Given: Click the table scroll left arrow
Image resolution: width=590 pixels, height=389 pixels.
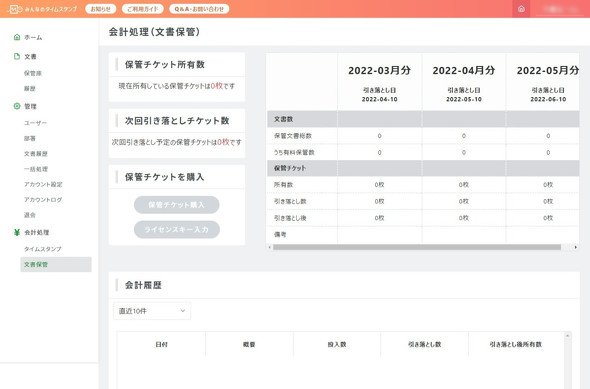Looking at the screenshot, I should pyautogui.click(x=269, y=247).
